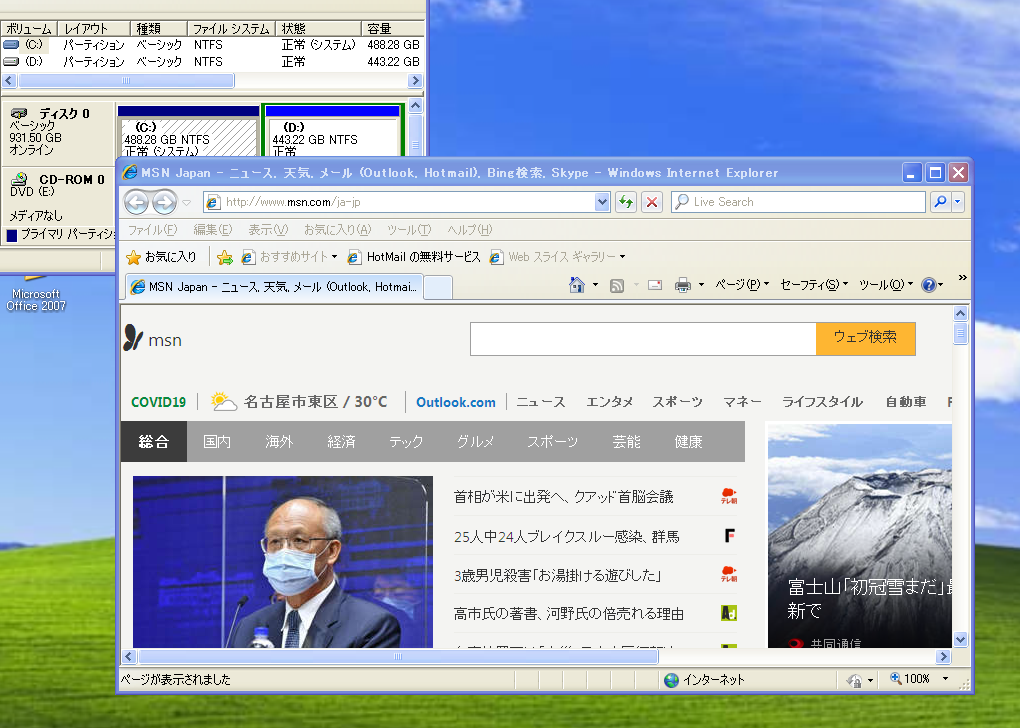
Task: Open the Outlook.com link
Action: tap(455, 402)
